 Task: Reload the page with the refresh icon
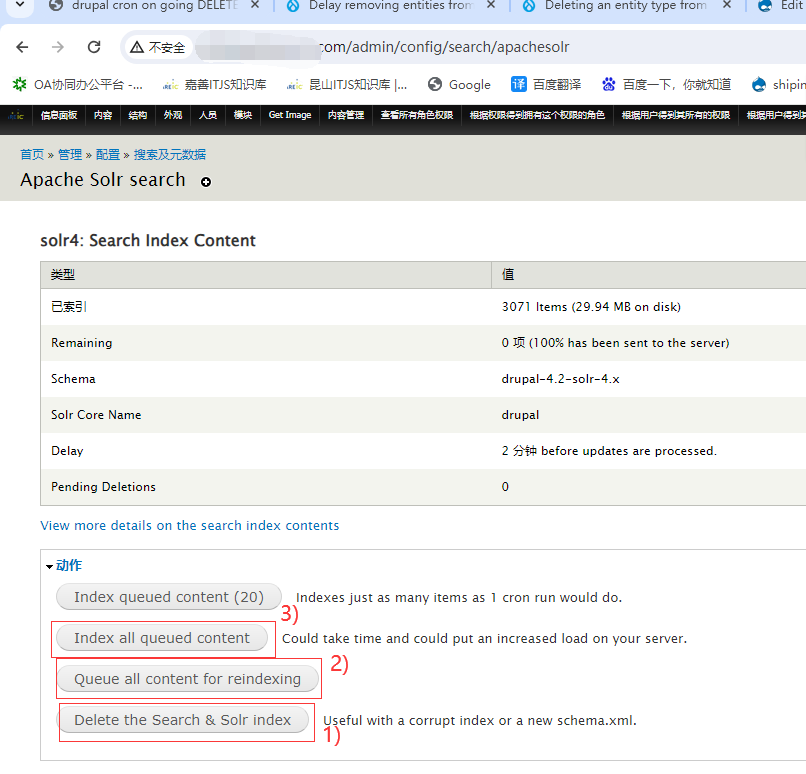pyautogui.click(x=94, y=47)
